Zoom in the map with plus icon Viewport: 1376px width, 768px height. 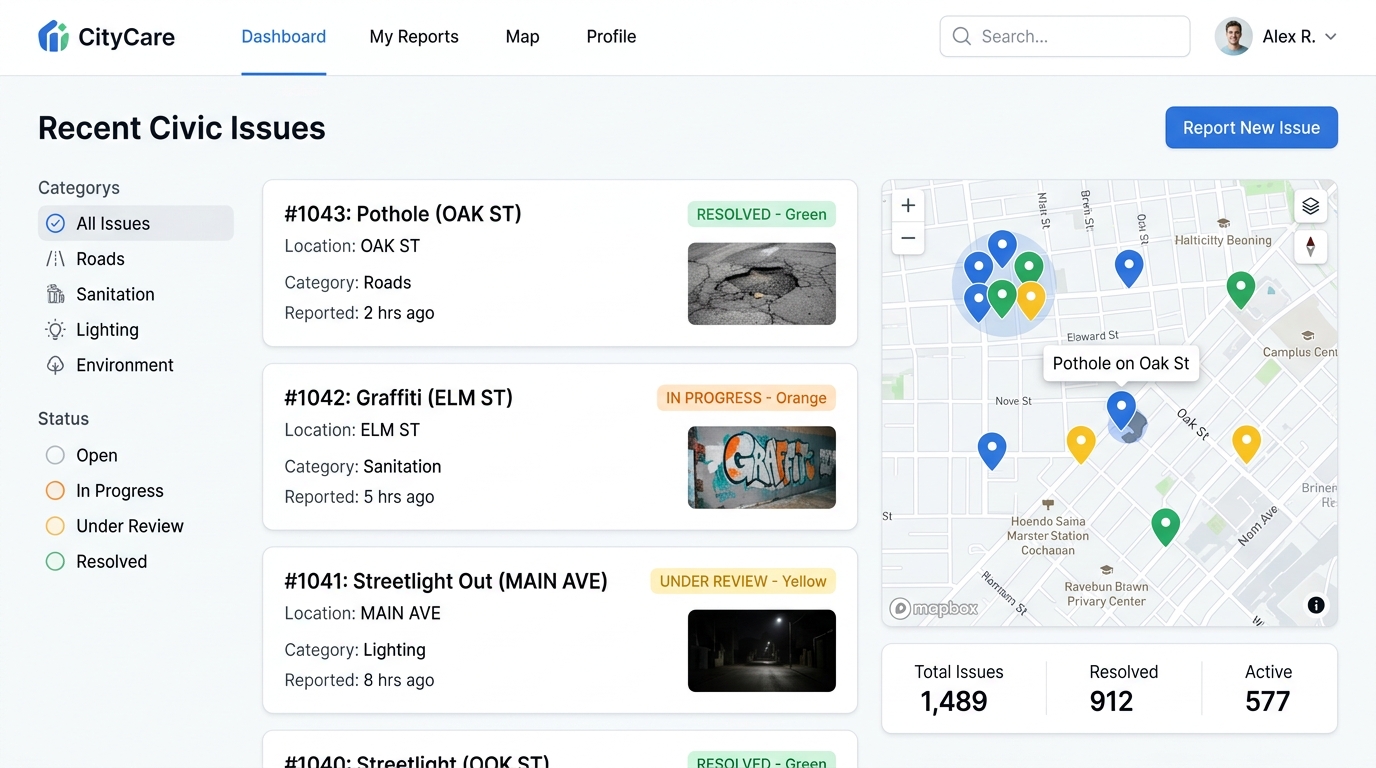pos(908,206)
